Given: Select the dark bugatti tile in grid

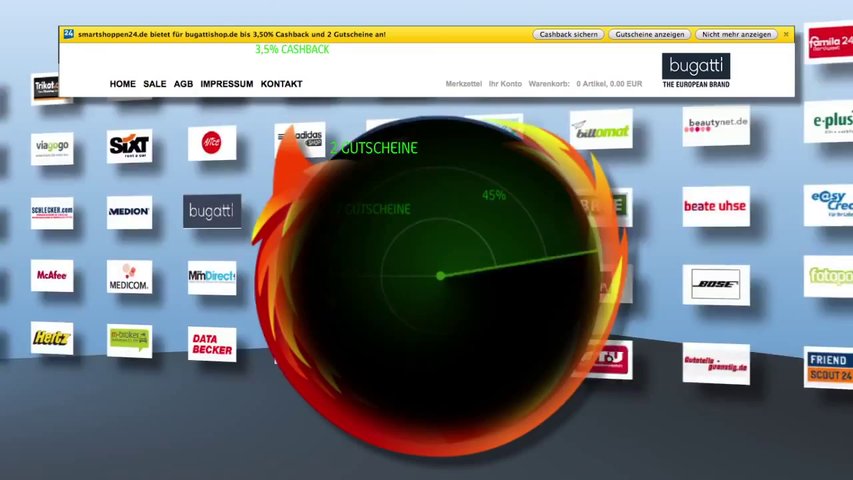Looking at the screenshot, I should pos(212,211).
